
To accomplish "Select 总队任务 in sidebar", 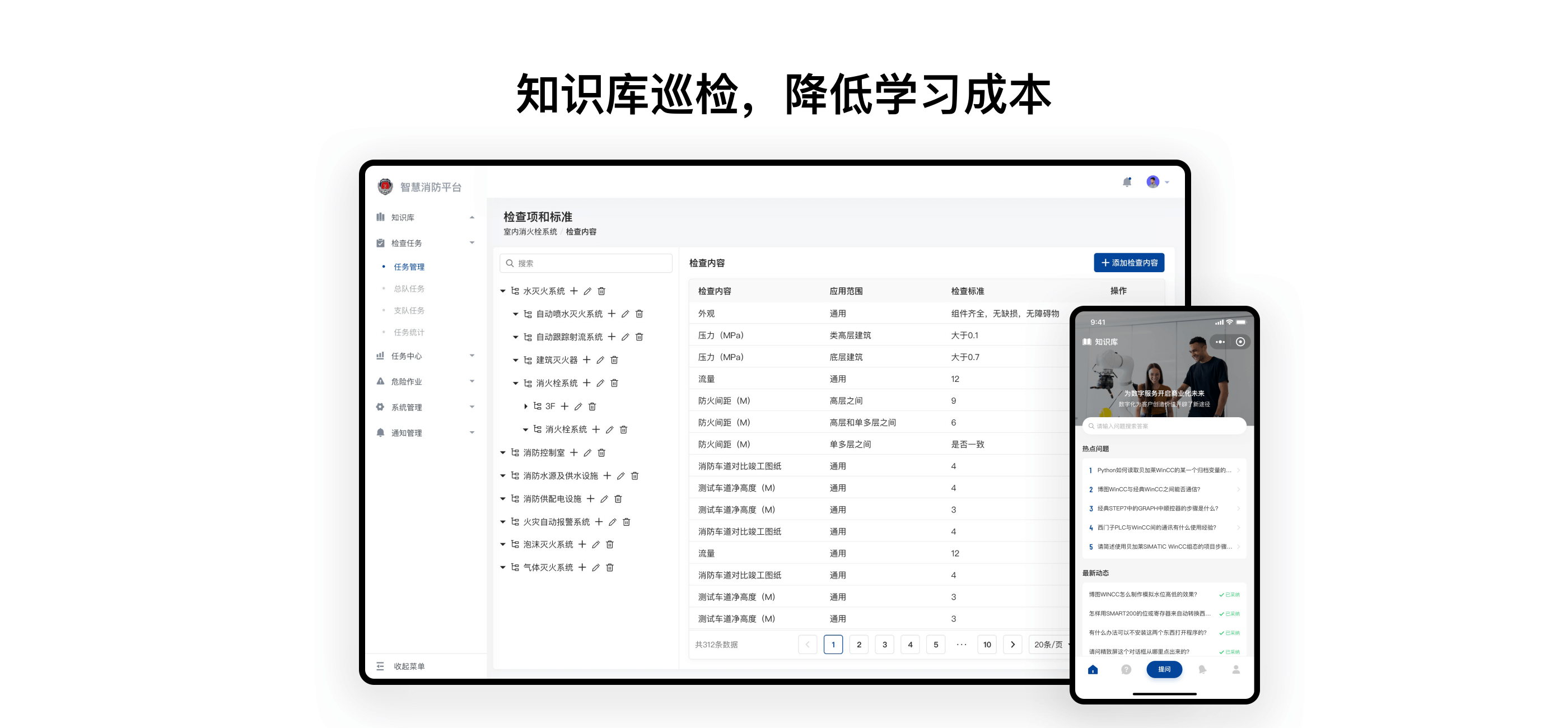I will (x=409, y=289).
